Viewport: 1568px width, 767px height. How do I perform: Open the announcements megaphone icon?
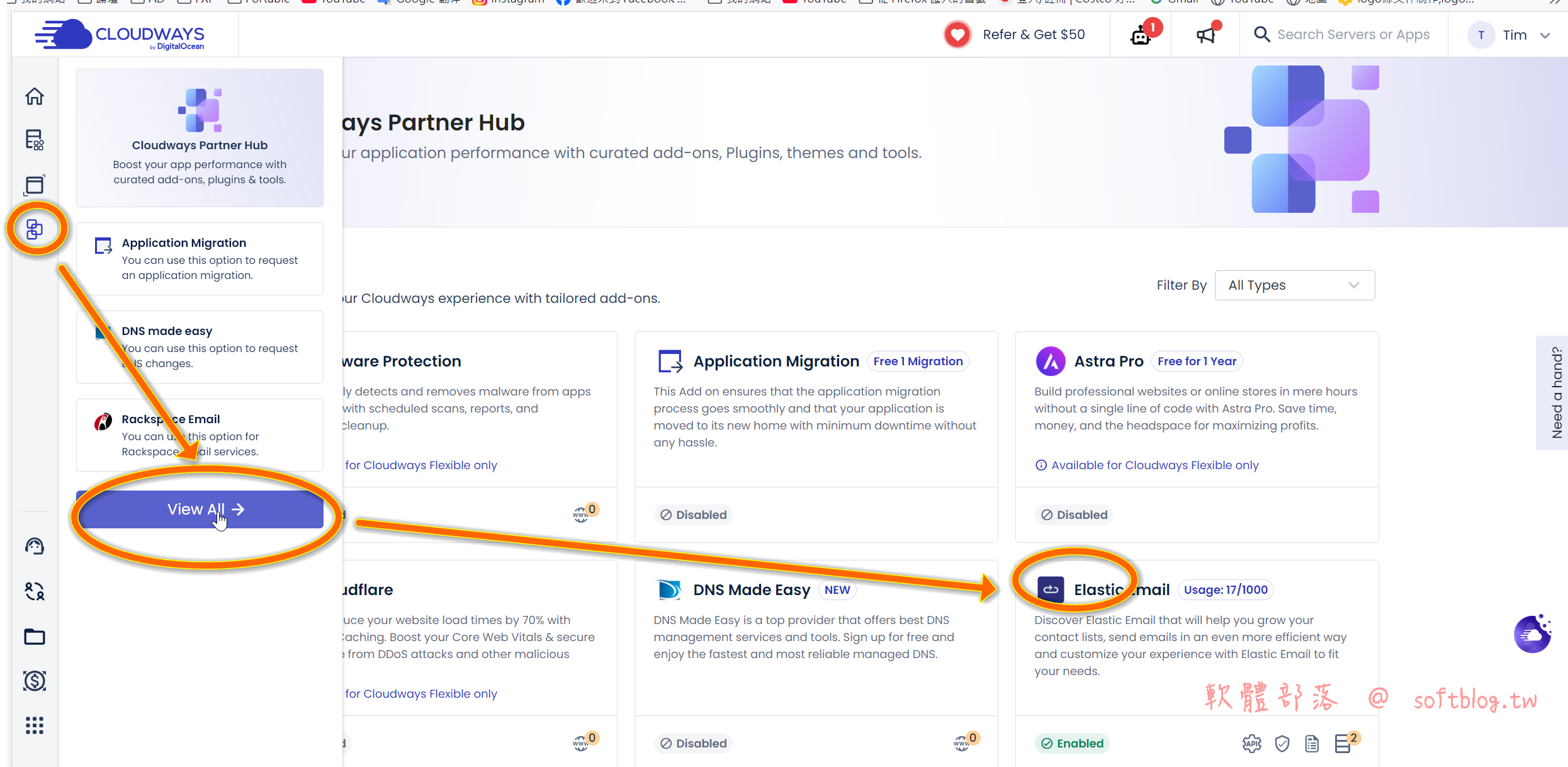tap(1205, 35)
